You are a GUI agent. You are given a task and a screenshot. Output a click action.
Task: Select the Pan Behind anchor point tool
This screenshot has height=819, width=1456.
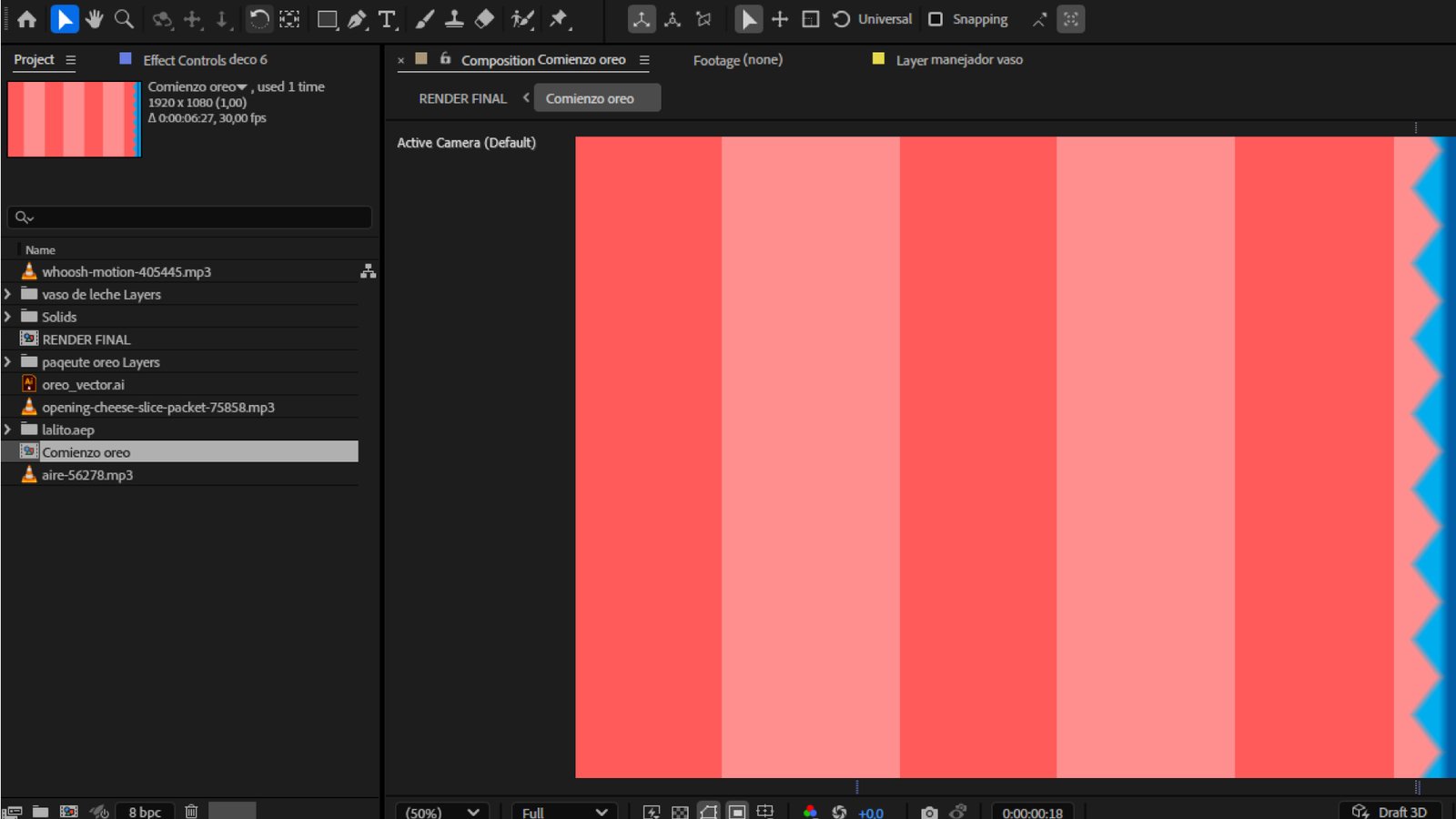tap(289, 19)
